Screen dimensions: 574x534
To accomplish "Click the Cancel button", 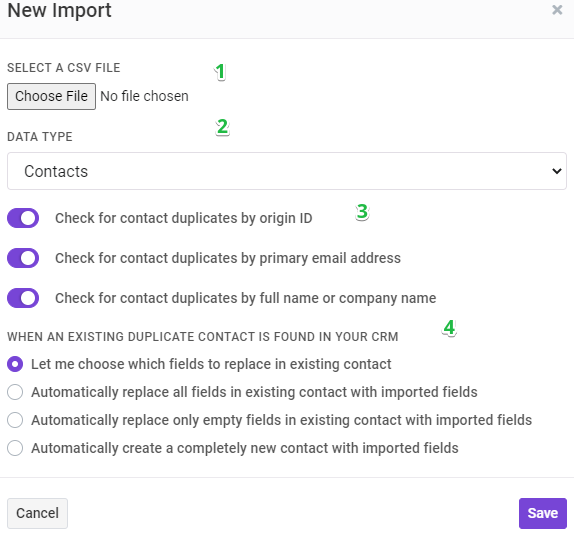I will point(37,513).
